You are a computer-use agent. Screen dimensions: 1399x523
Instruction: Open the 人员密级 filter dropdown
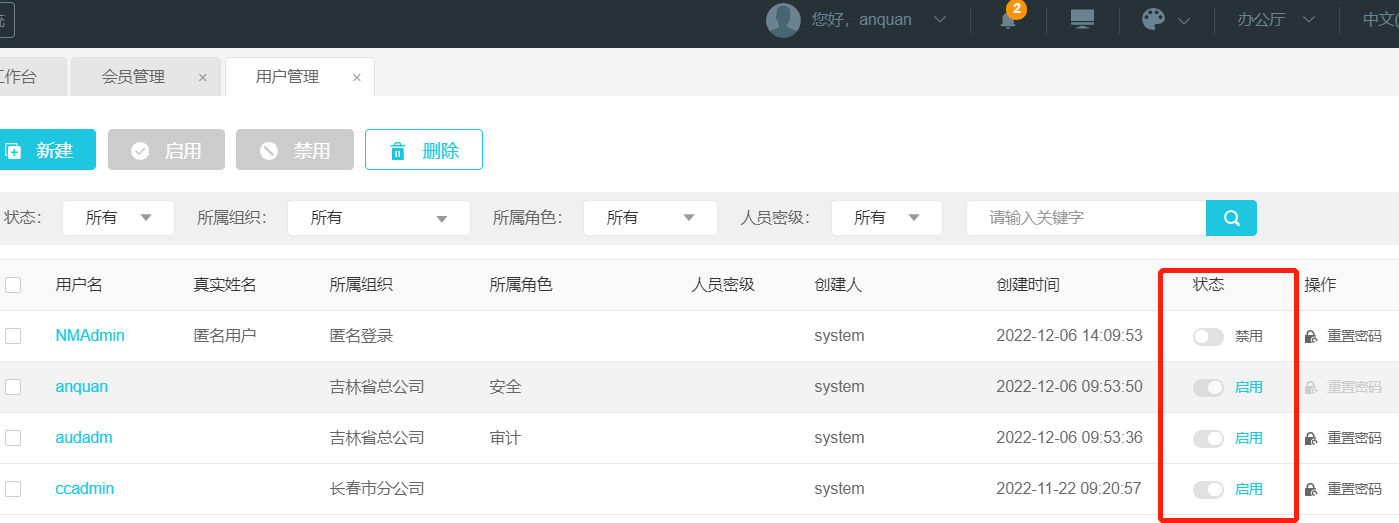(886, 218)
